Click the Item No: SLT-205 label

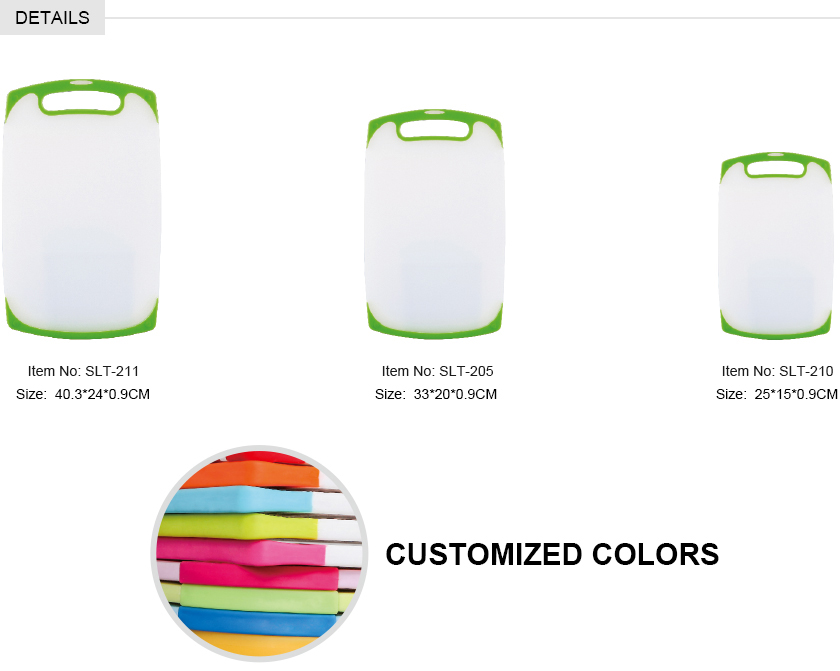coord(437,371)
